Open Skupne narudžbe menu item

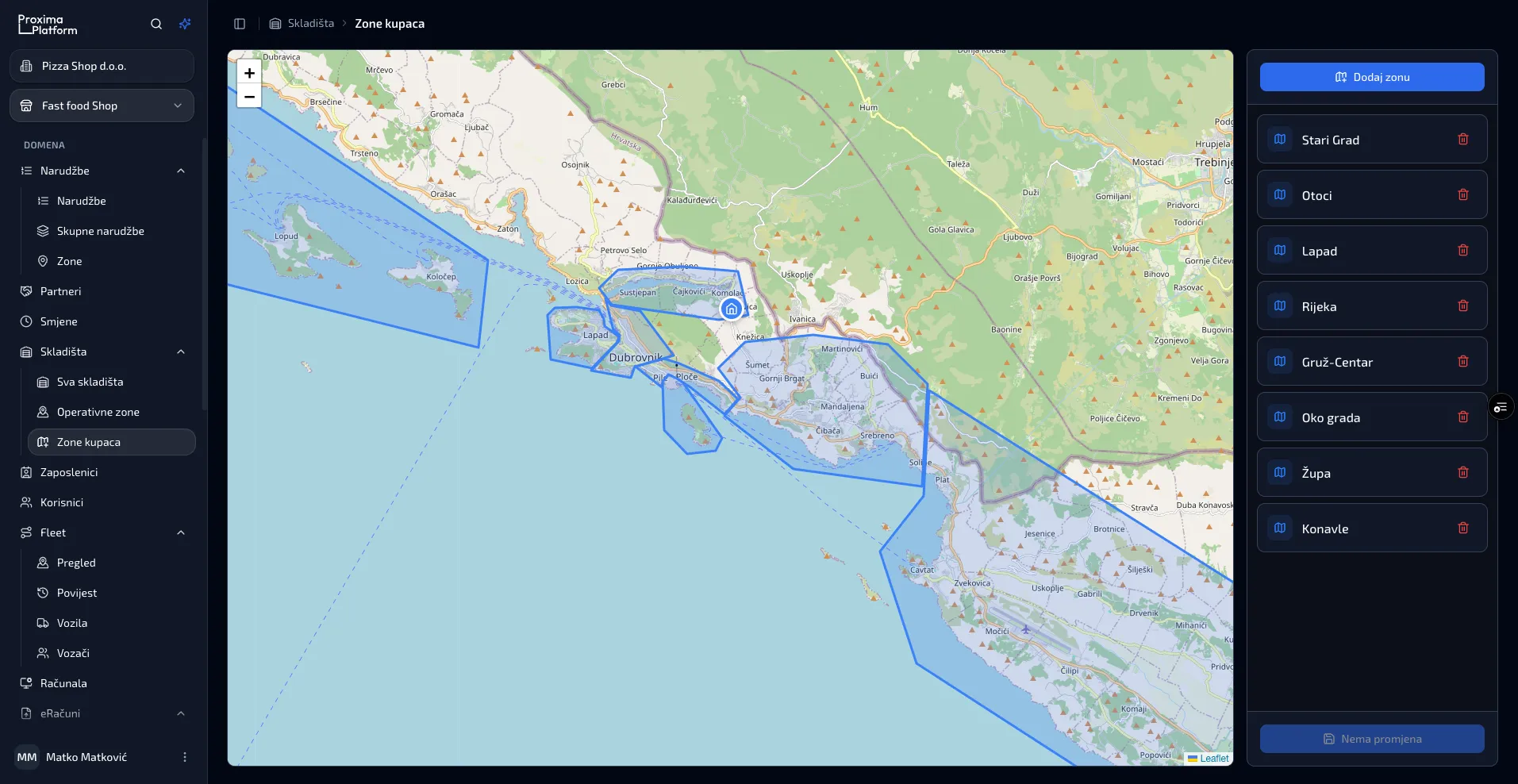pos(111,231)
